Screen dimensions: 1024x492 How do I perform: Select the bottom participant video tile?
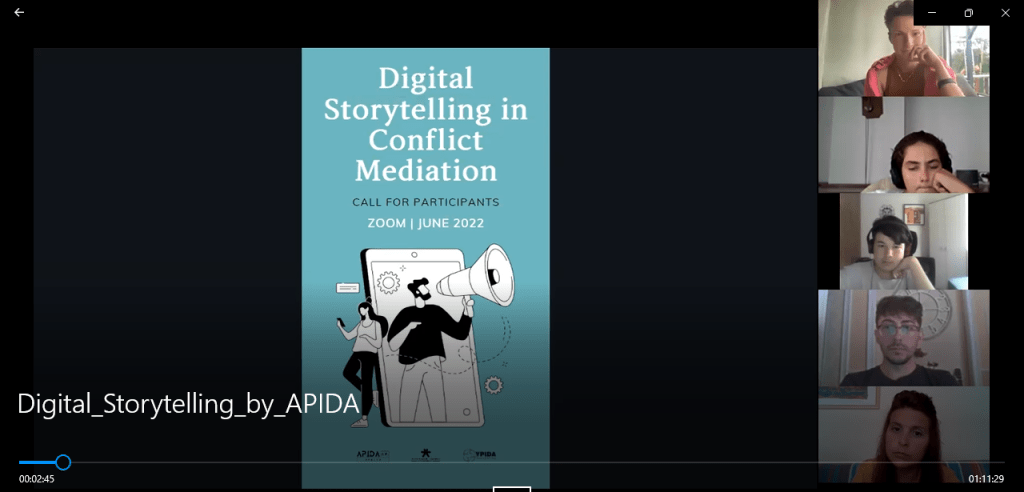pos(903,435)
